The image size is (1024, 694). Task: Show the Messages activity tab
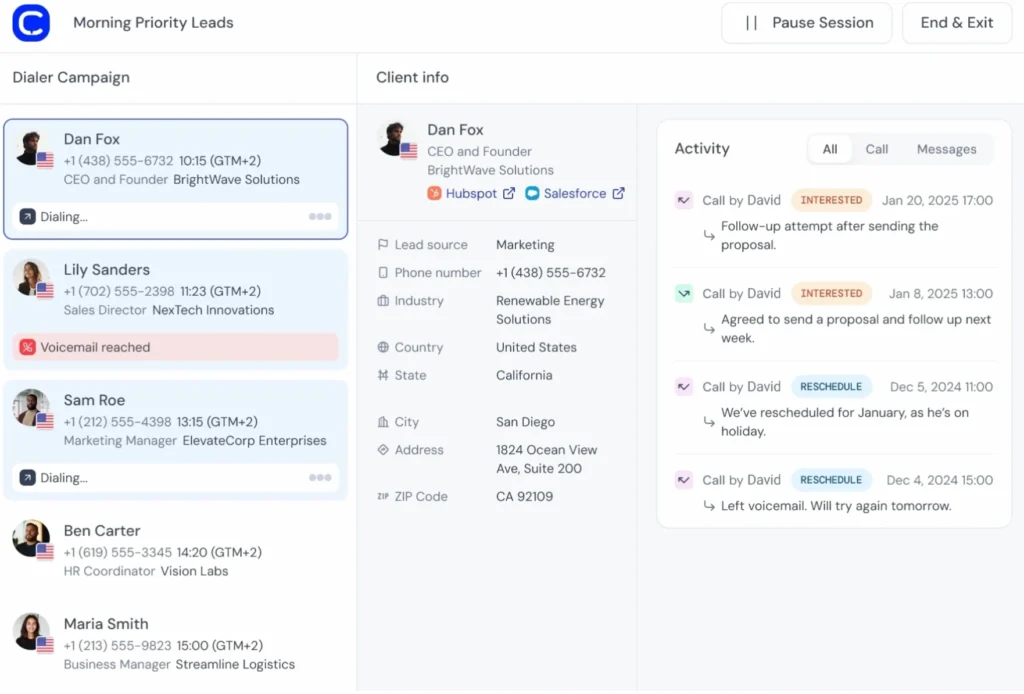pos(946,149)
